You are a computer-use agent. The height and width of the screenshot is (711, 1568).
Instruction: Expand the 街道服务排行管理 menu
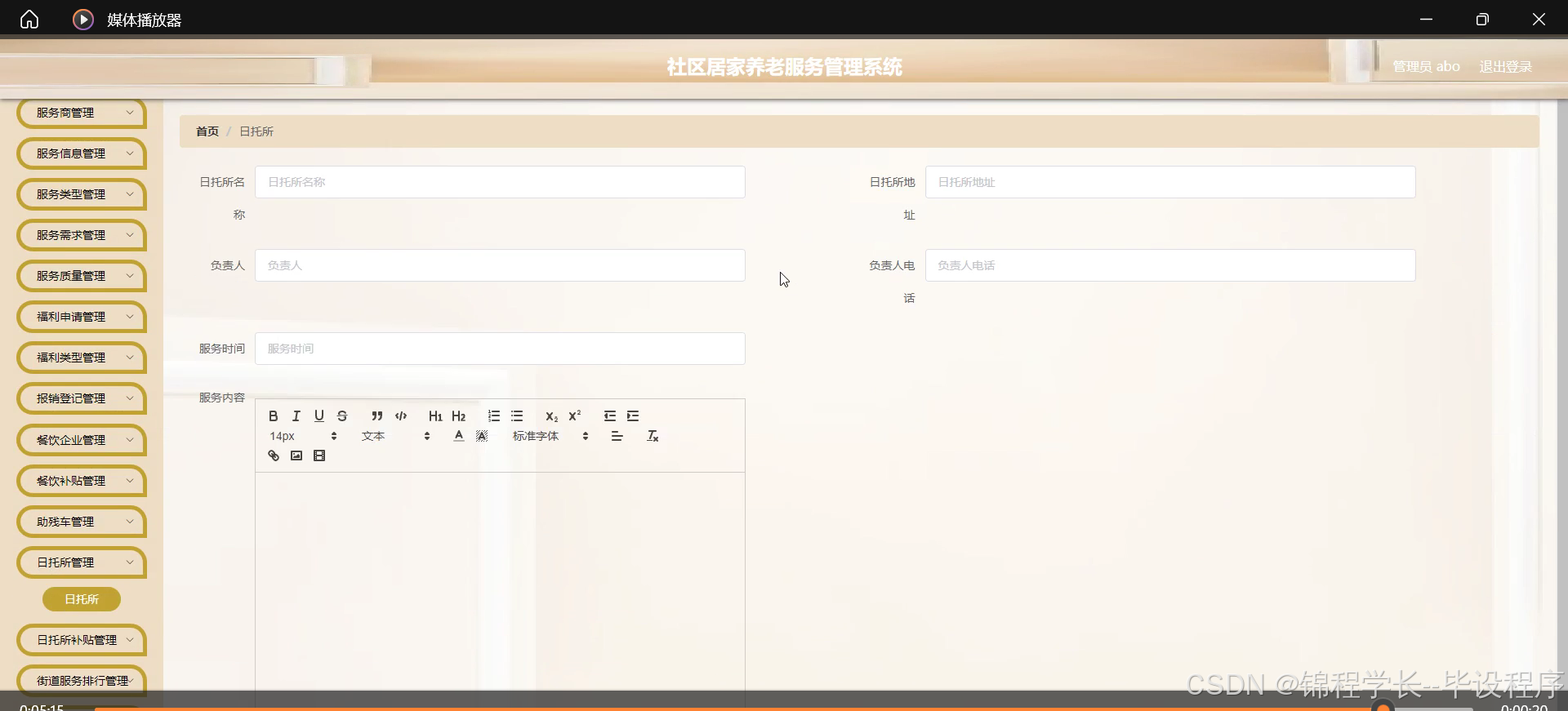[82, 681]
